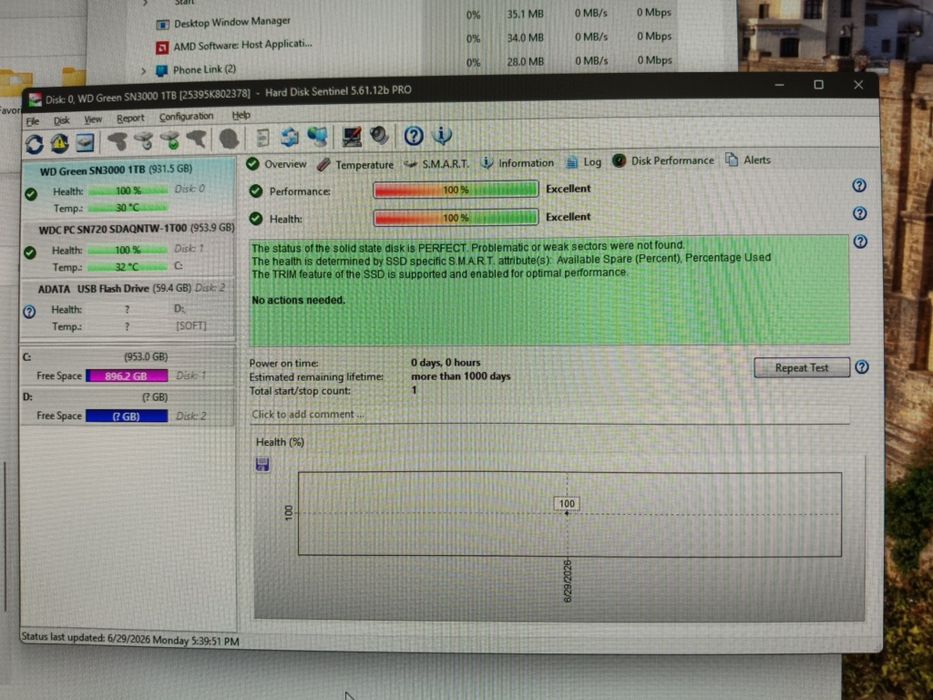Click help icon beside status description box
Image resolution: width=933 pixels, height=700 pixels.
[860, 241]
